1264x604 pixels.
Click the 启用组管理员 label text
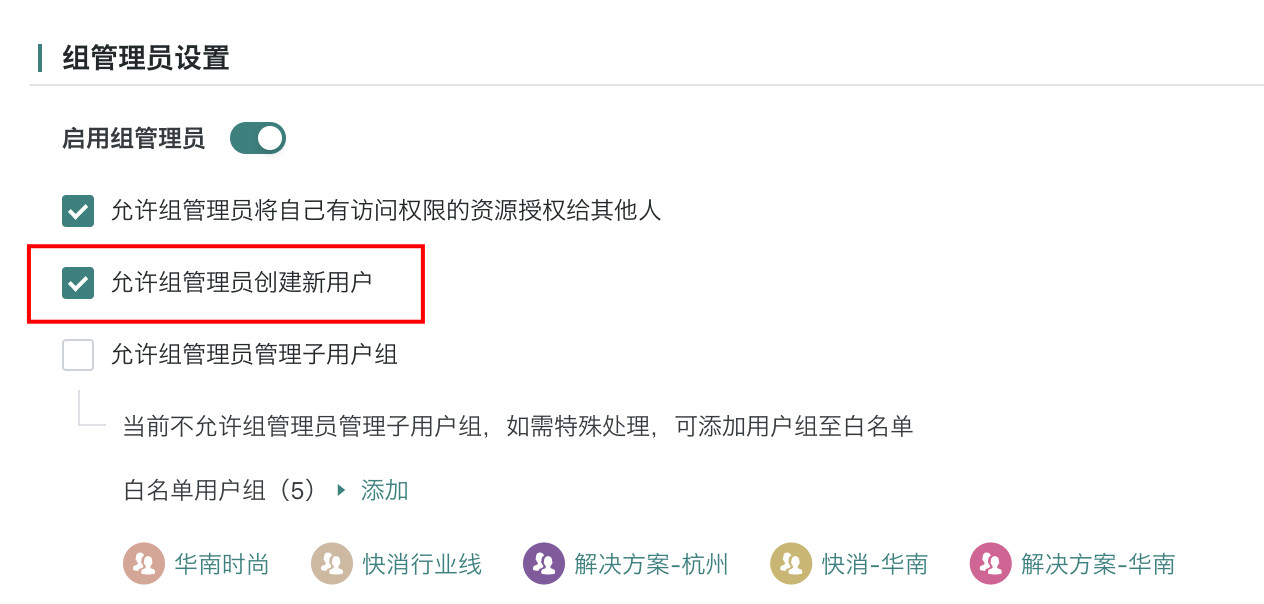133,138
